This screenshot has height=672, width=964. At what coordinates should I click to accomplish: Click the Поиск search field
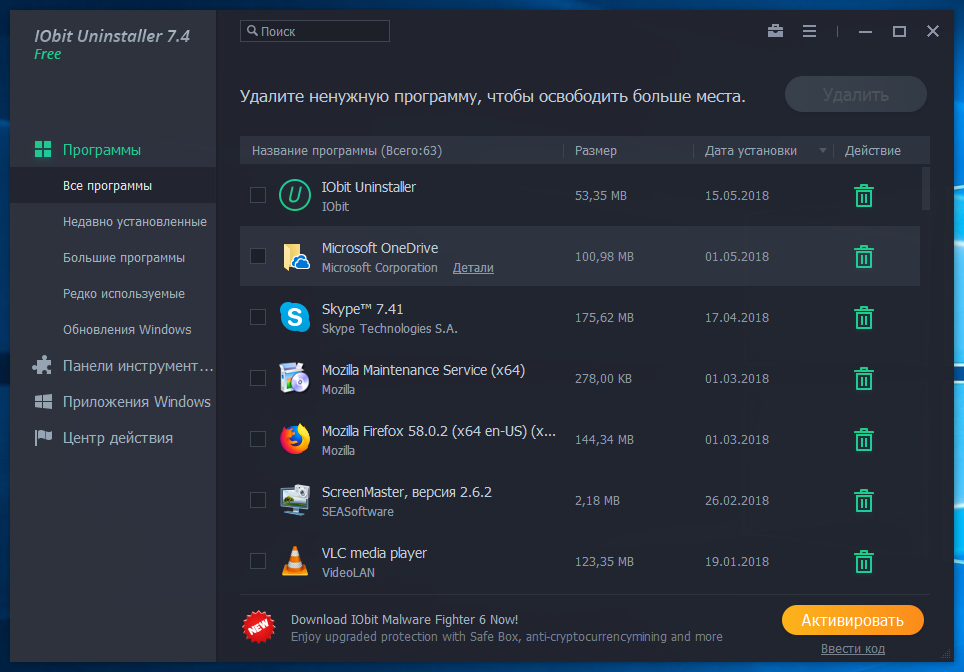coord(315,32)
